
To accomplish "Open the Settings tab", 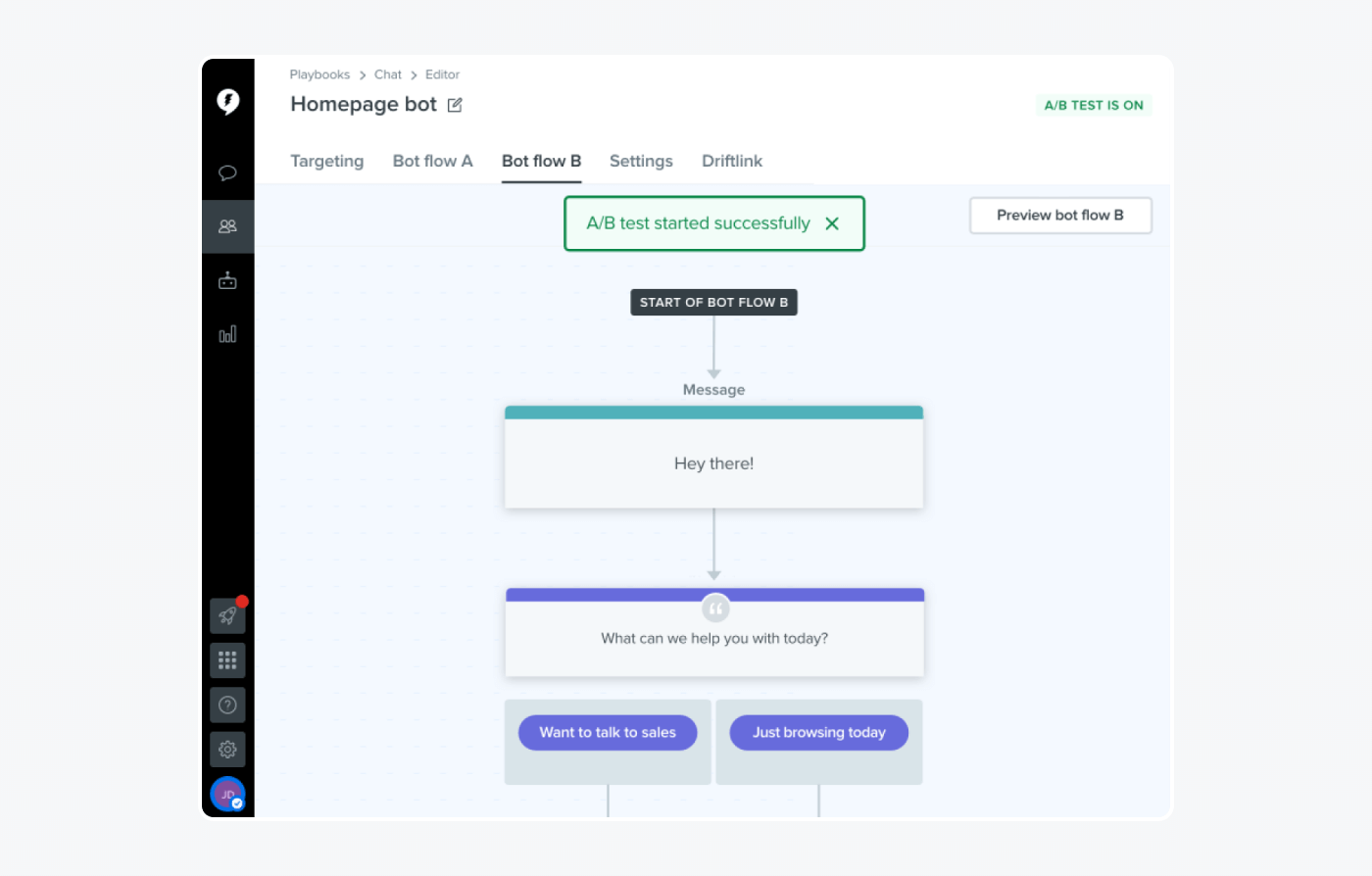I will point(641,161).
